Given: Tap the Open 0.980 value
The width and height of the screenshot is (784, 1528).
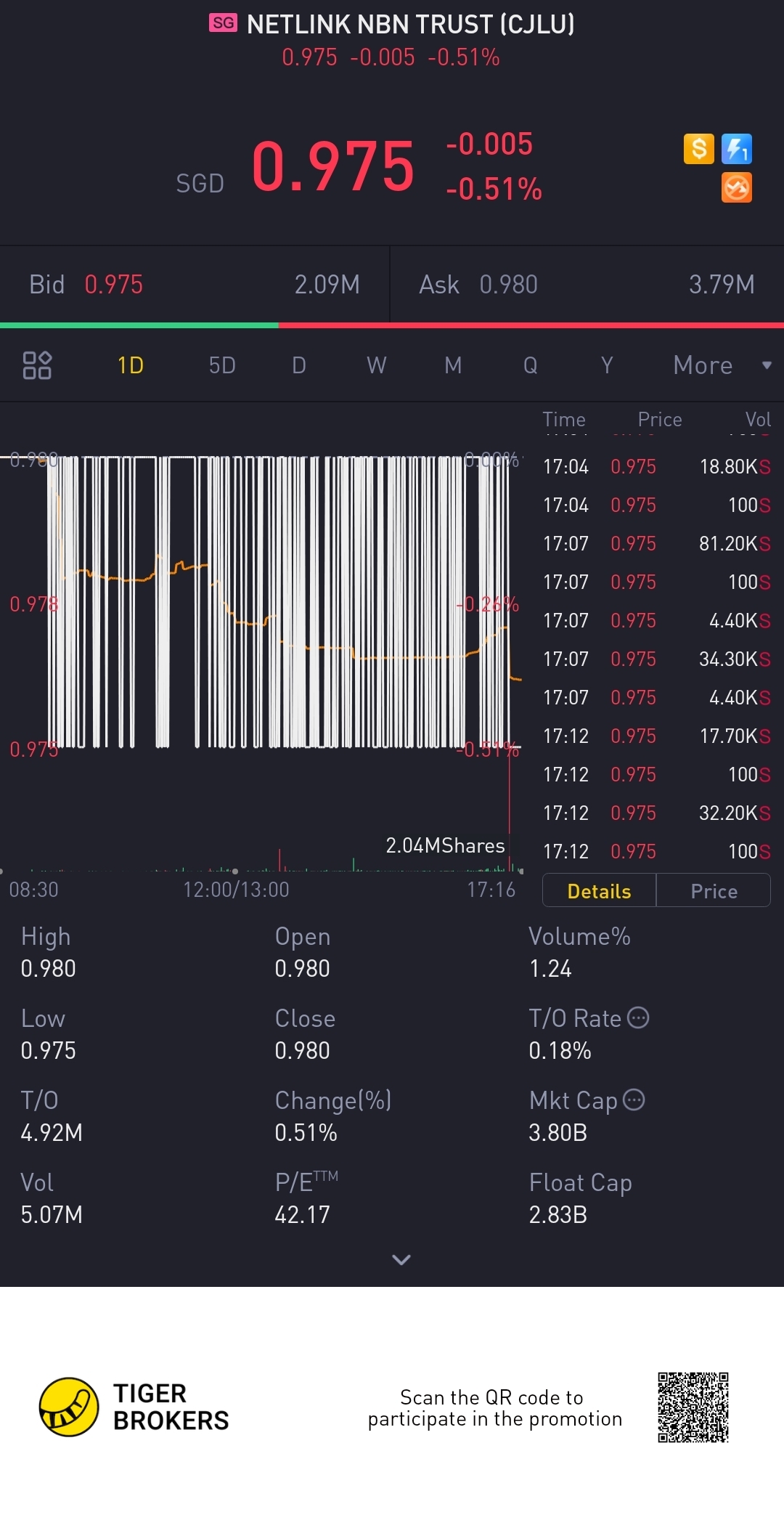Looking at the screenshot, I should pos(302,968).
